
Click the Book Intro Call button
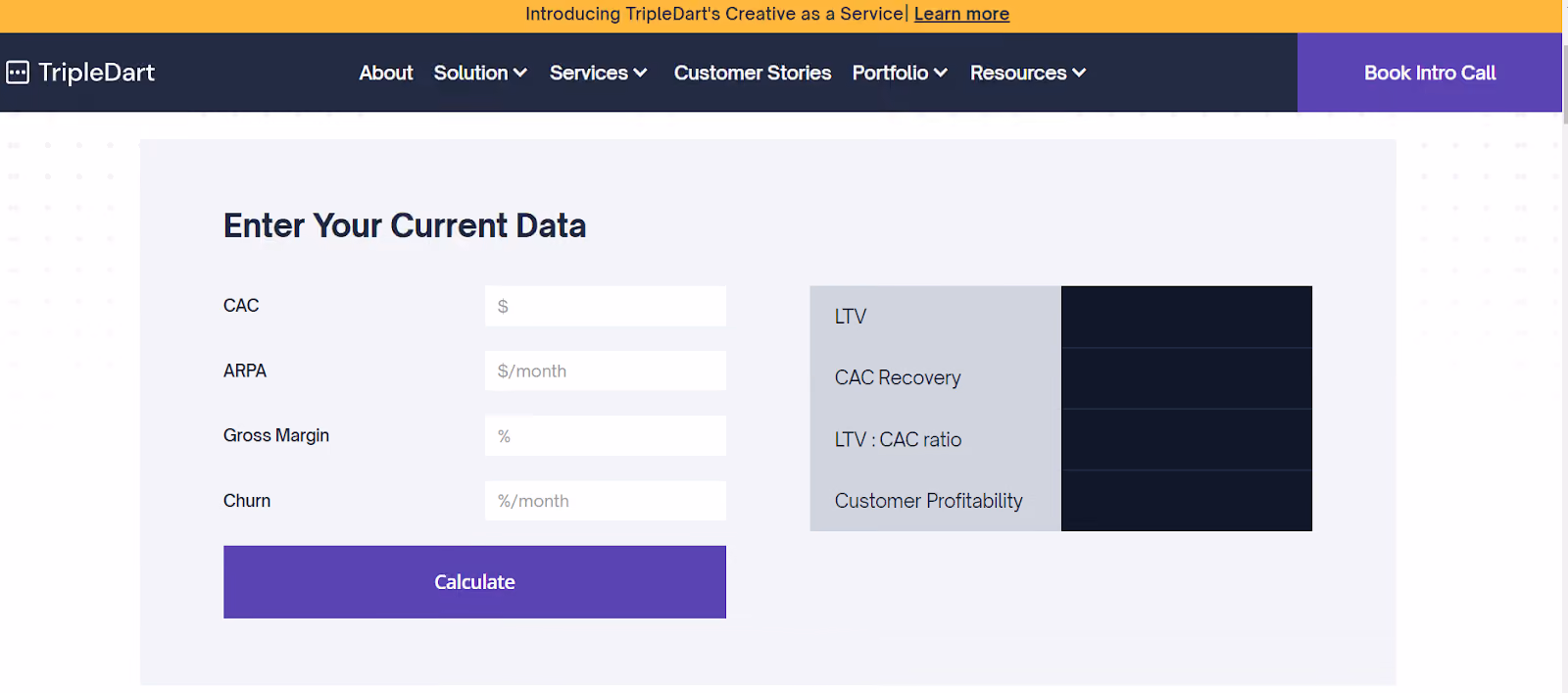1430,73
